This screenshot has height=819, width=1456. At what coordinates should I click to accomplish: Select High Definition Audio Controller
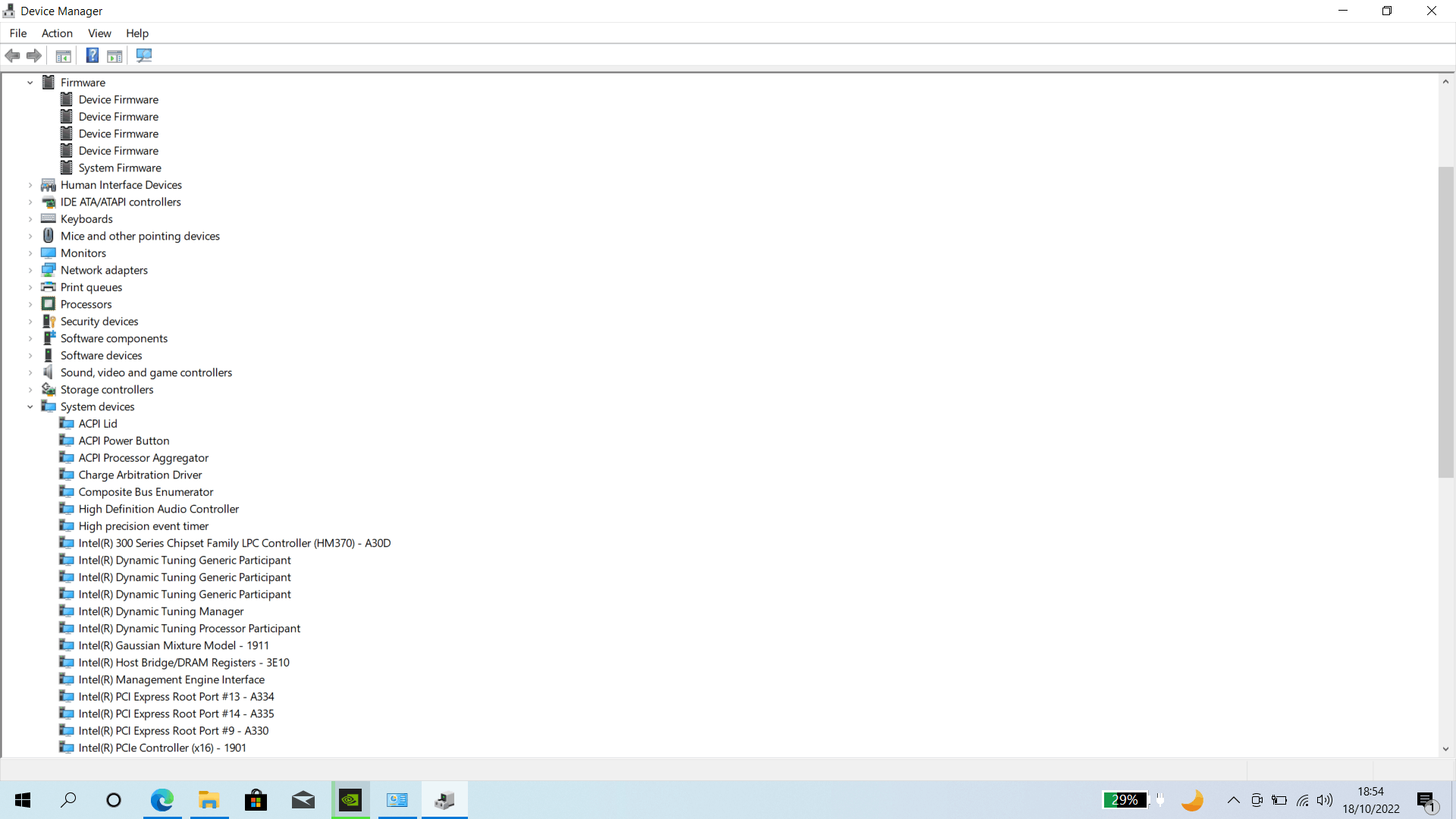pos(158,509)
